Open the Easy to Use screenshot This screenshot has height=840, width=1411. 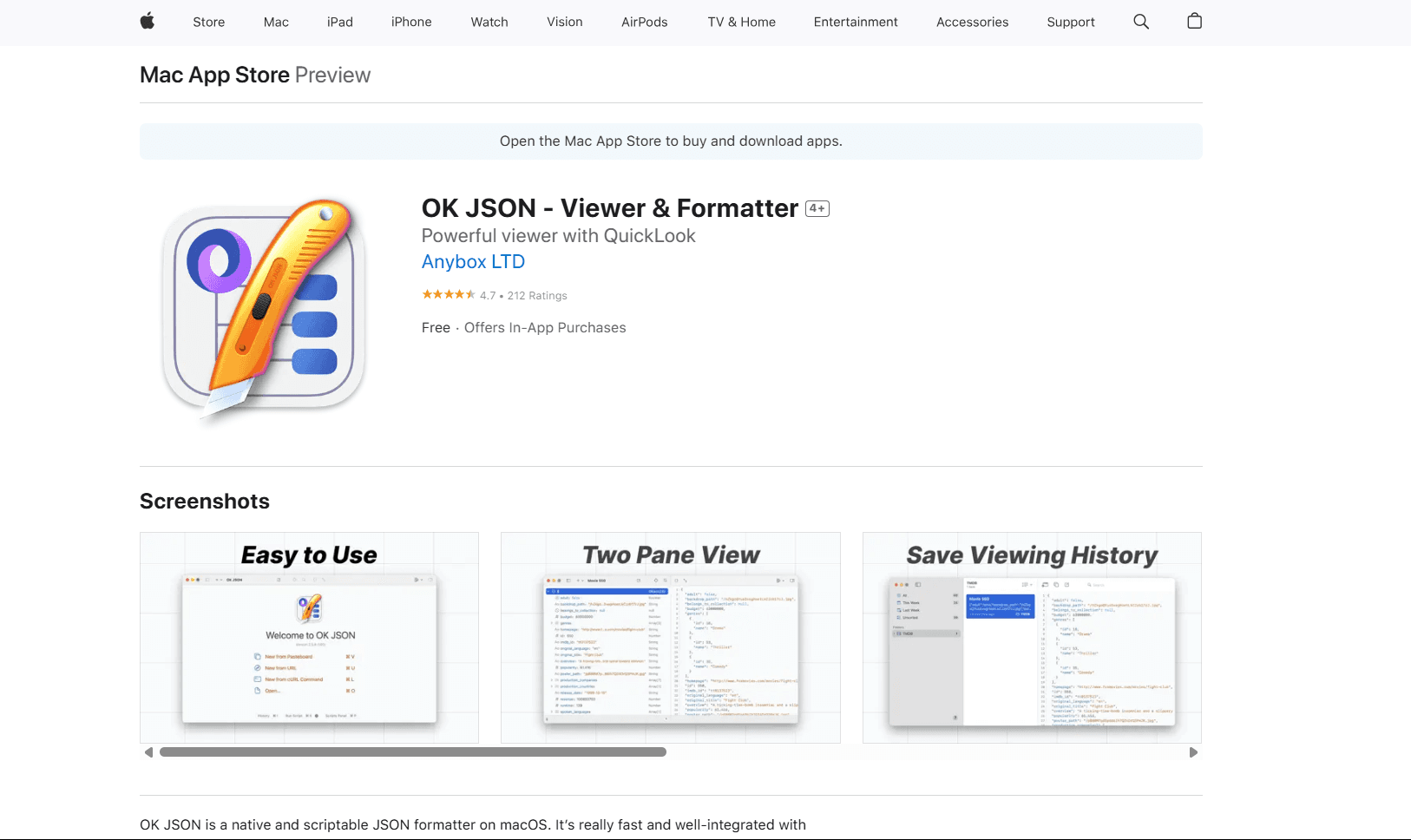pyautogui.click(x=309, y=638)
